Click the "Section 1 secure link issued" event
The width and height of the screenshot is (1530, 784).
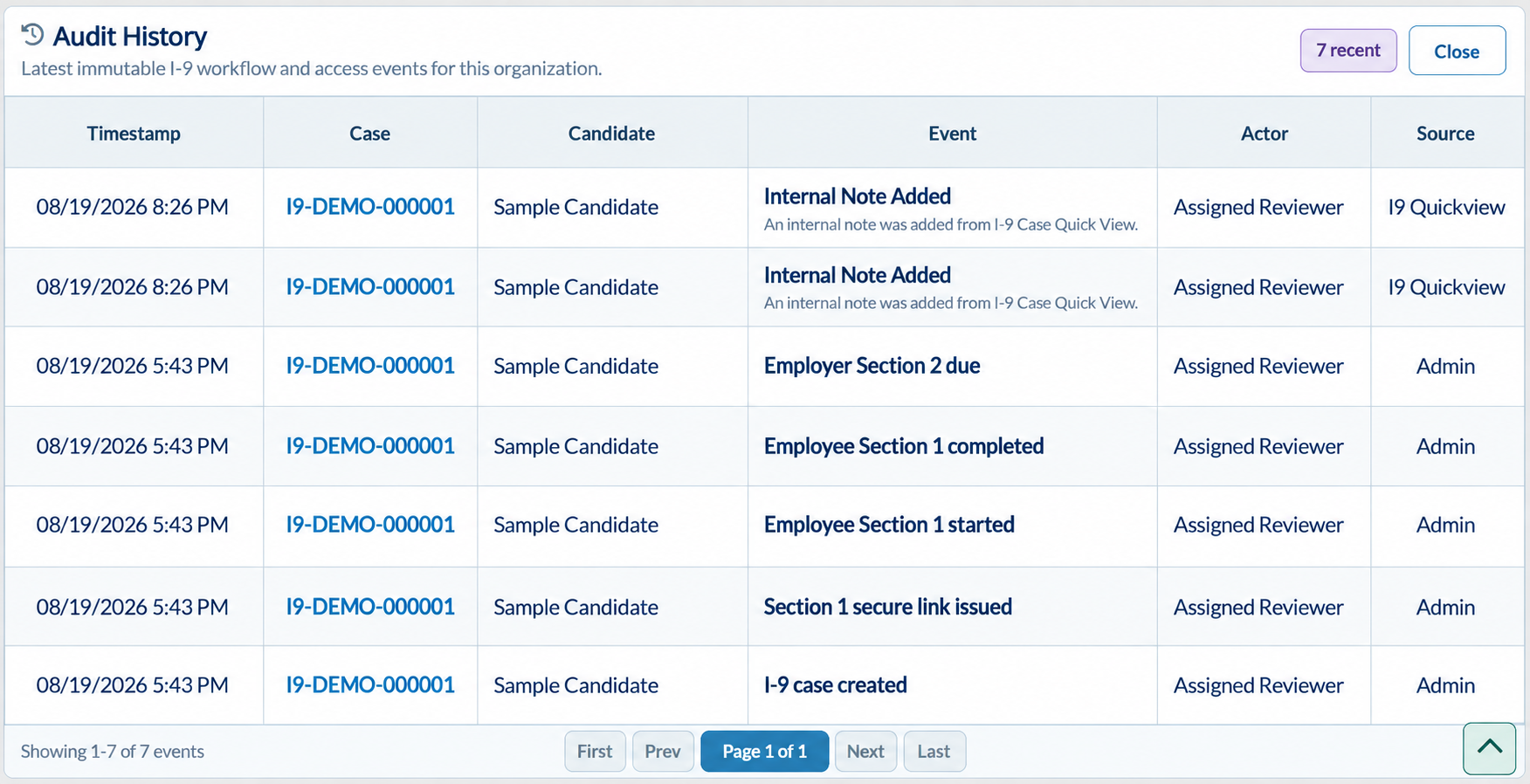coord(888,607)
